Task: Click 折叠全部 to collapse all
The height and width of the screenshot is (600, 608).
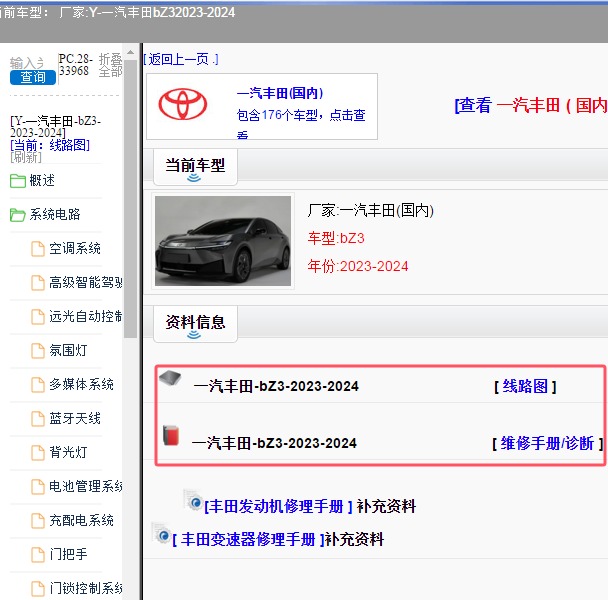Action: coord(111,65)
